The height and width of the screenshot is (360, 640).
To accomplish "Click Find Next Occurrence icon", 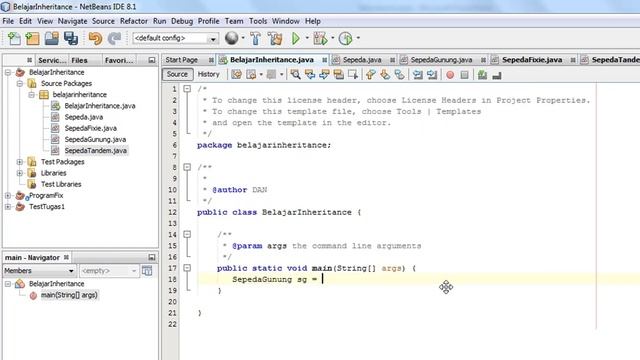I will tap(324, 74).
